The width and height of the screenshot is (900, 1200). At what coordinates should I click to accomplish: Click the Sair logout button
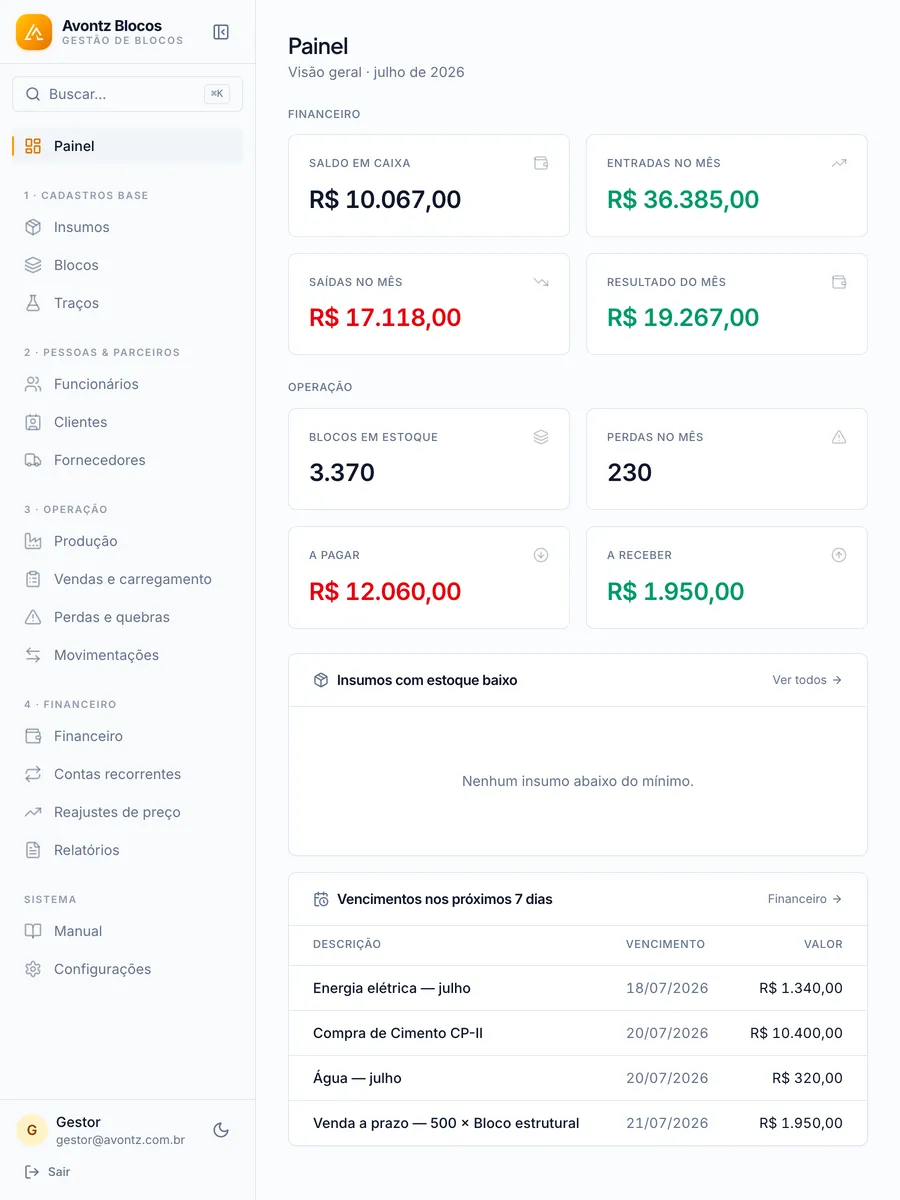pyautogui.click(x=47, y=1172)
